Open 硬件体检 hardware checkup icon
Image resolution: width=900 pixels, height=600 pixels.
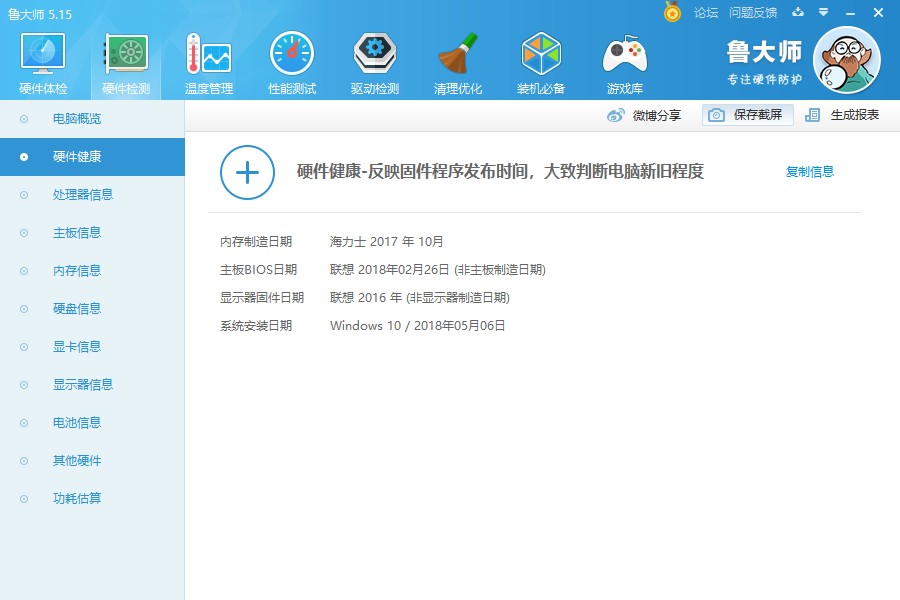[43, 53]
